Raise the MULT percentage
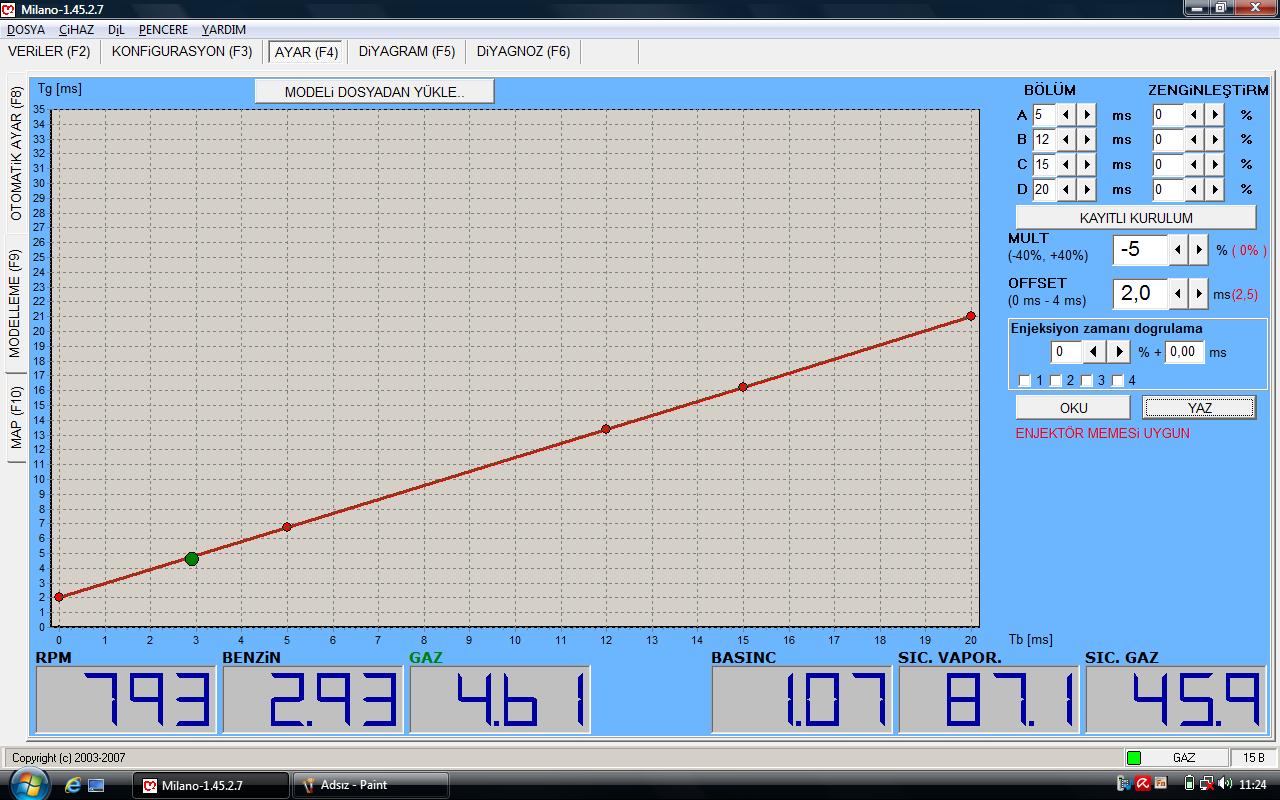 1200,250
